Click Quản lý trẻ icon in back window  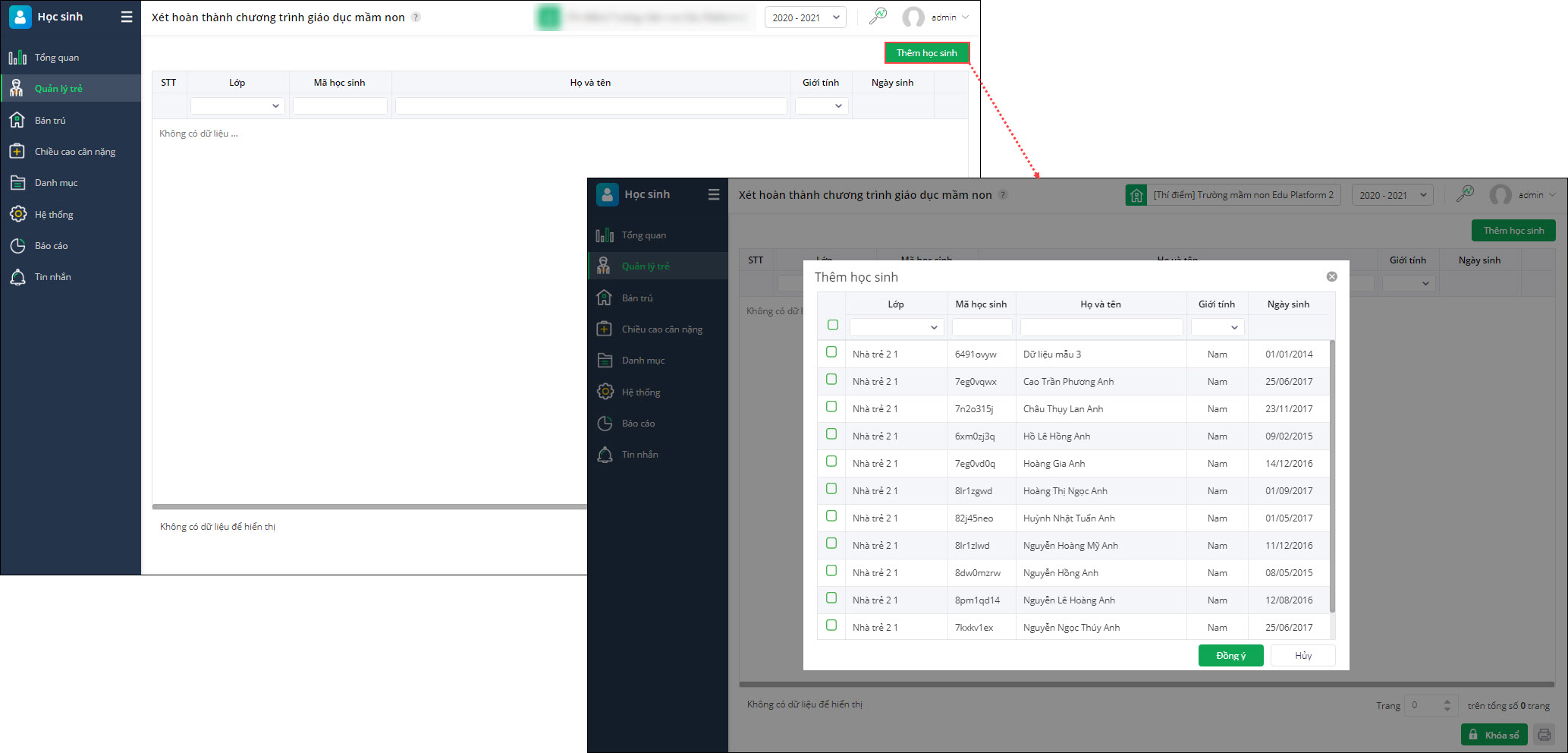(x=17, y=89)
